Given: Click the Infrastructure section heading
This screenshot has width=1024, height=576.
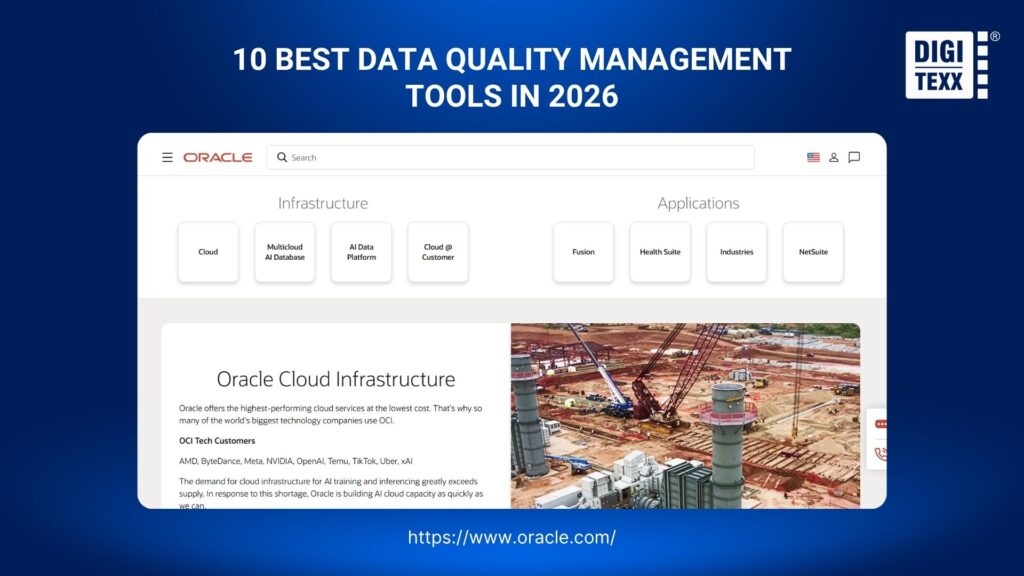Looking at the screenshot, I should [323, 203].
